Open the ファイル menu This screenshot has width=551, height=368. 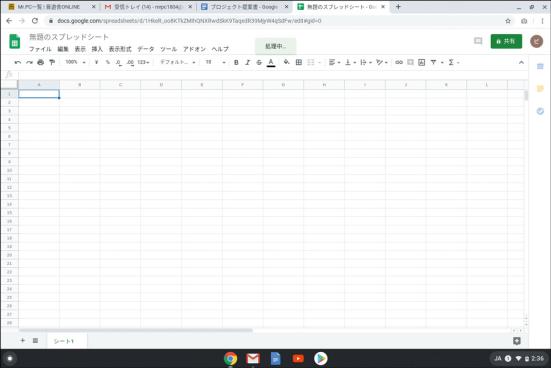(x=40, y=49)
